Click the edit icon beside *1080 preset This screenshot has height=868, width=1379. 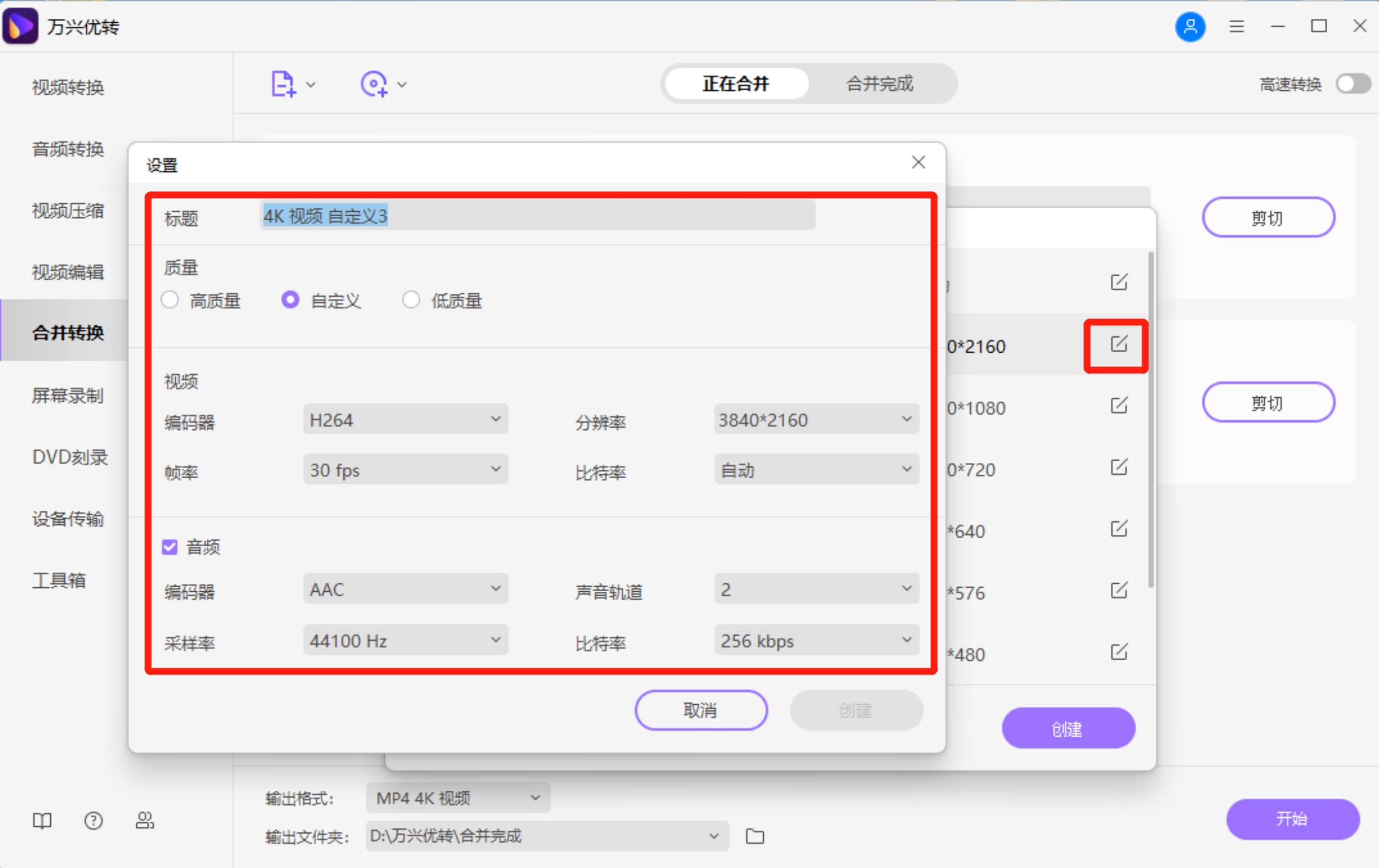[x=1118, y=406]
